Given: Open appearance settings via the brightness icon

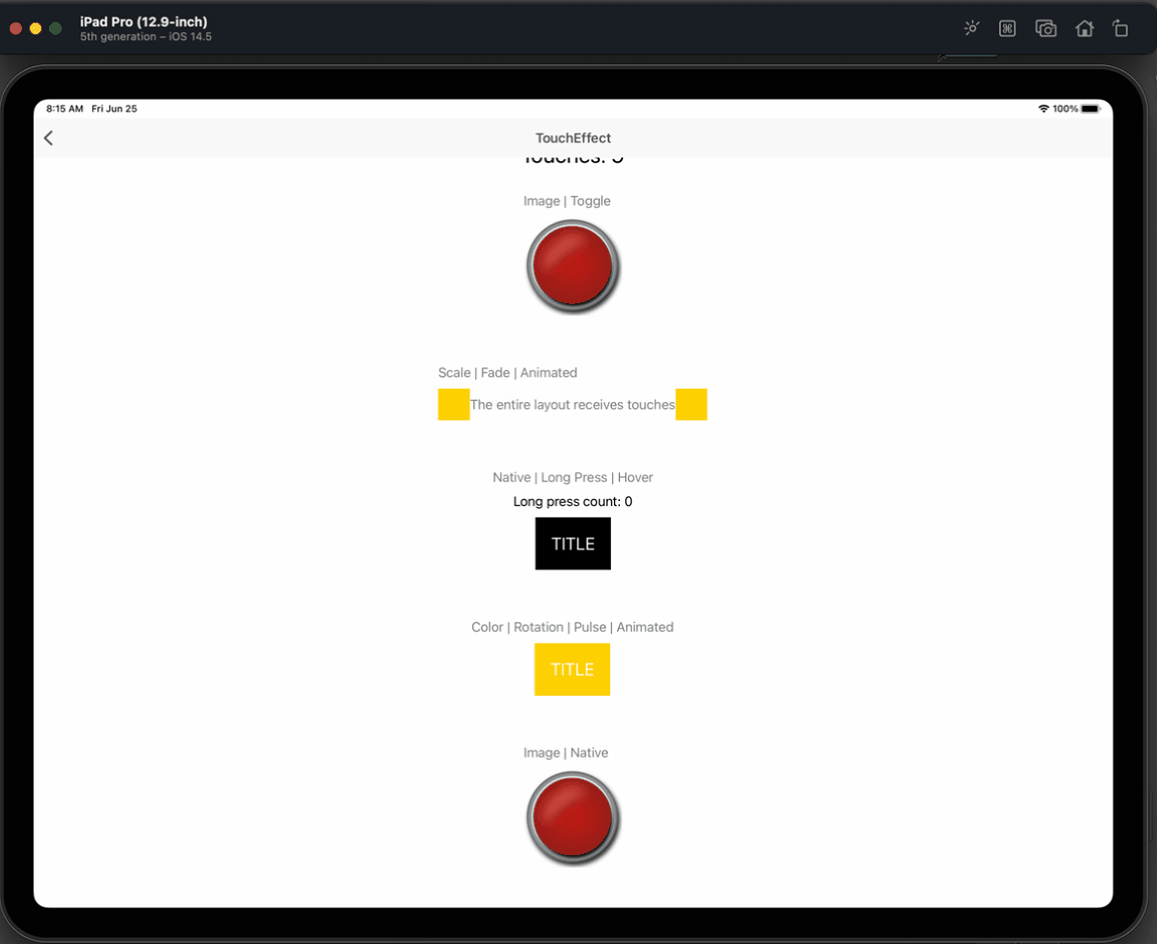Looking at the screenshot, I should click(x=971, y=28).
